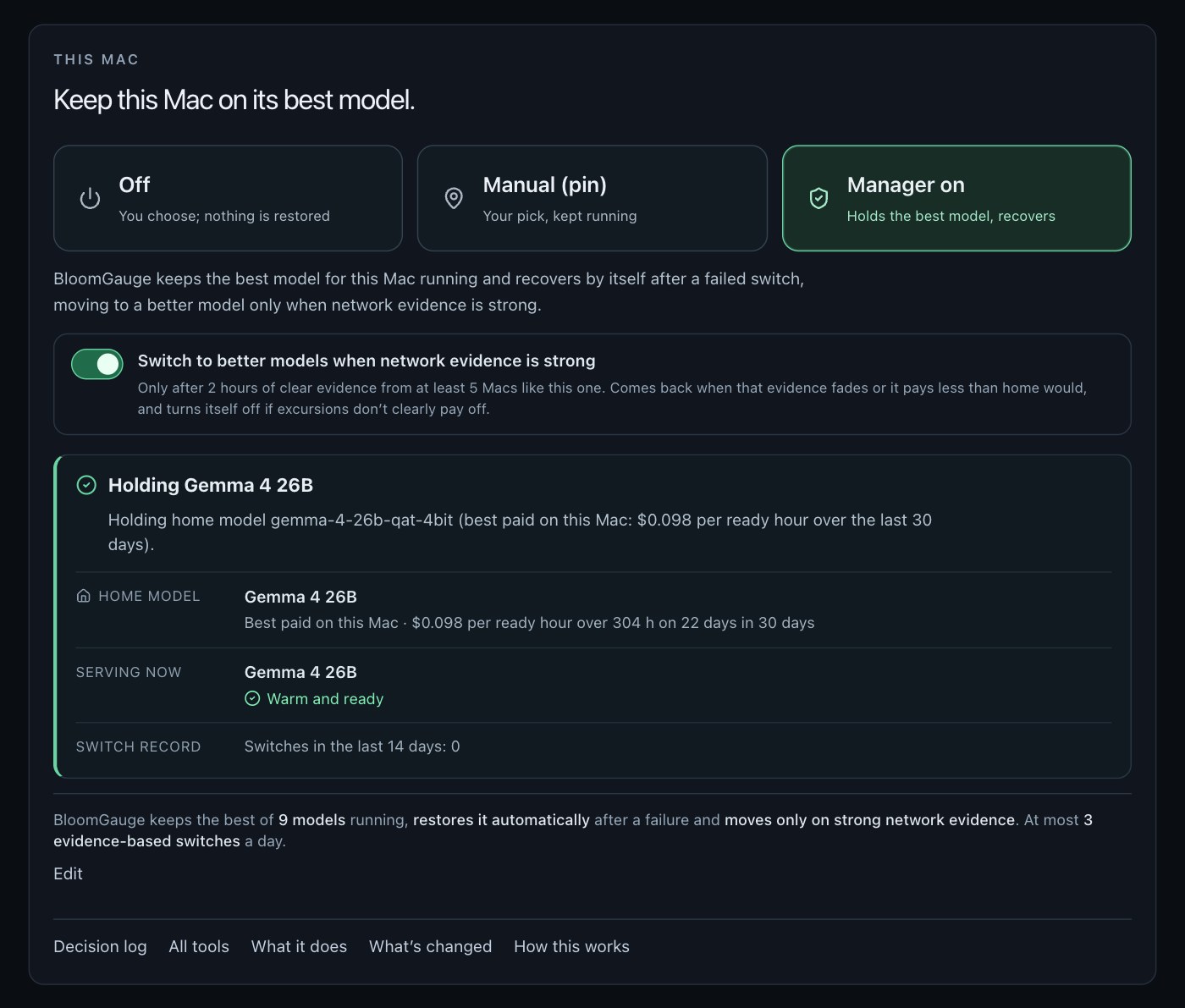1185x1008 pixels.
Task: Click the HOME MODEL label
Action: tap(149, 596)
